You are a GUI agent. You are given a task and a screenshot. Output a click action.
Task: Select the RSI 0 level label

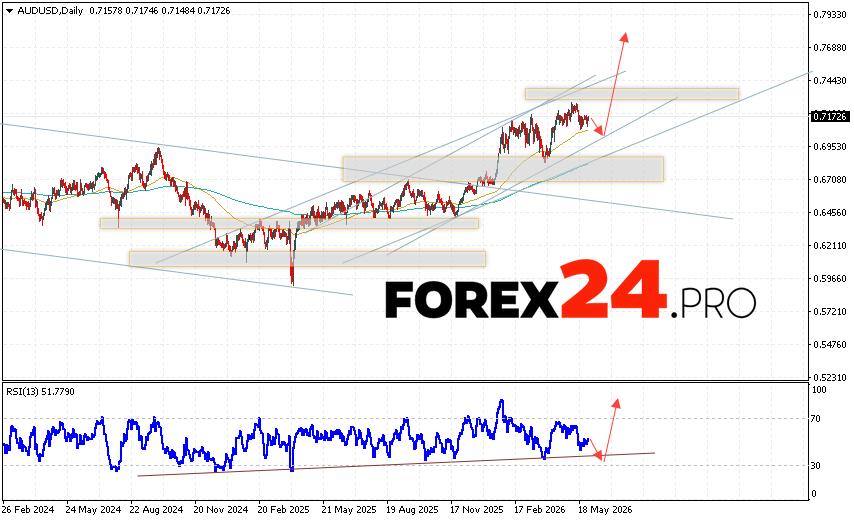[814, 494]
